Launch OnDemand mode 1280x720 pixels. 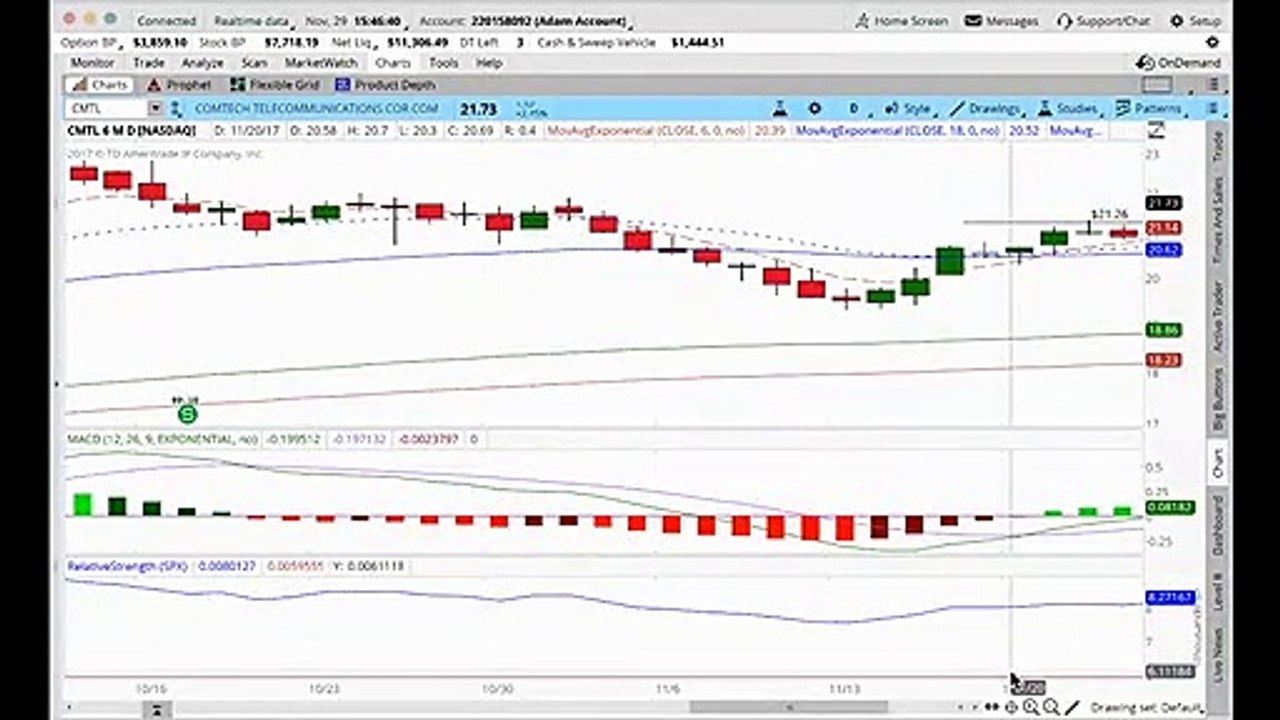click(x=1178, y=62)
